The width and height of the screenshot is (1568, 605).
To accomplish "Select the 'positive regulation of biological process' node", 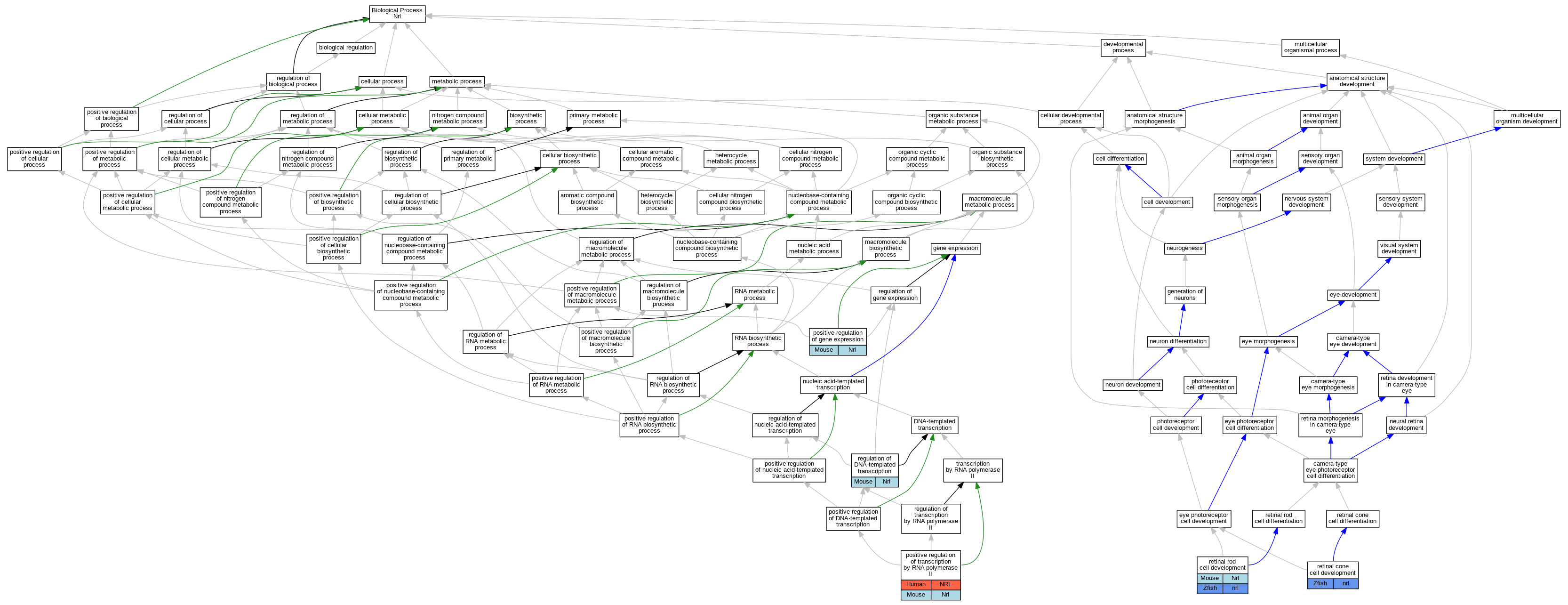I will (x=112, y=118).
